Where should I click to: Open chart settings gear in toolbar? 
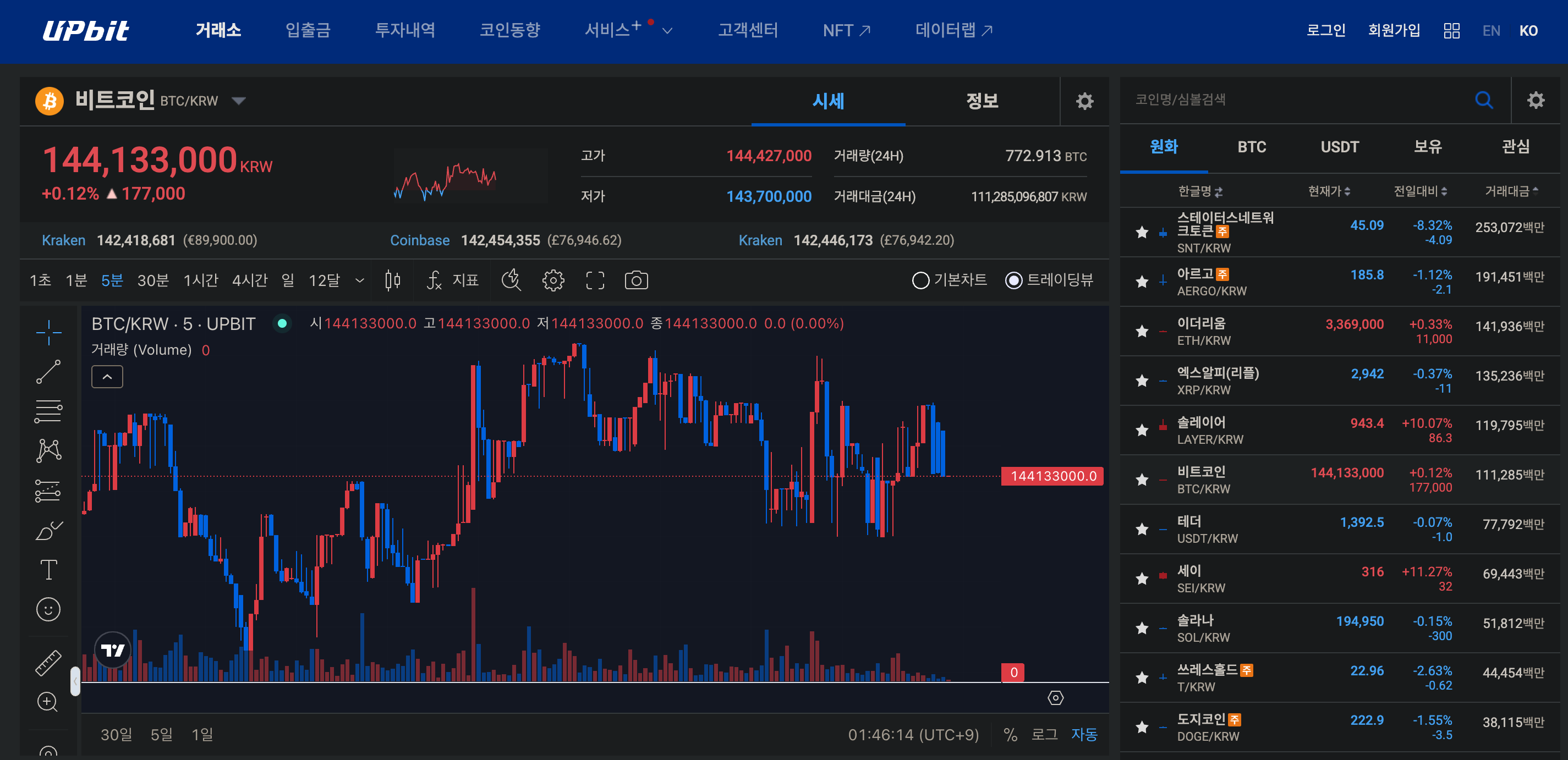(553, 280)
